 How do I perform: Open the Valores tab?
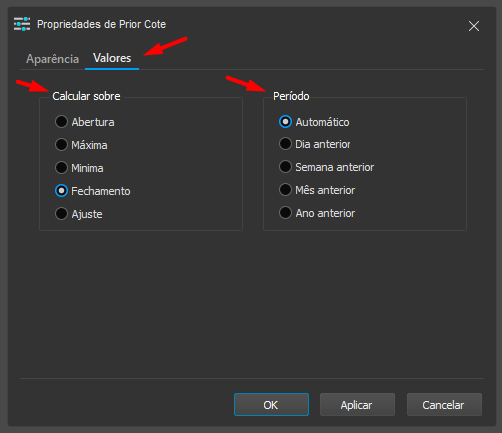[x=112, y=58]
